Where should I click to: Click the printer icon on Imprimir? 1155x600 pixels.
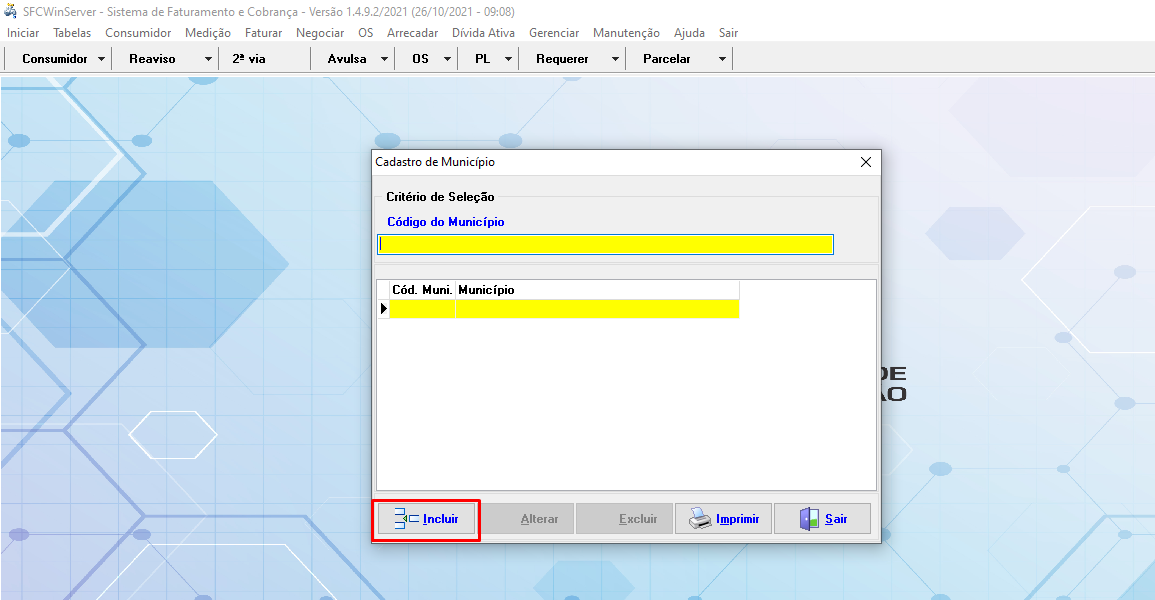[x=700, y=519]
